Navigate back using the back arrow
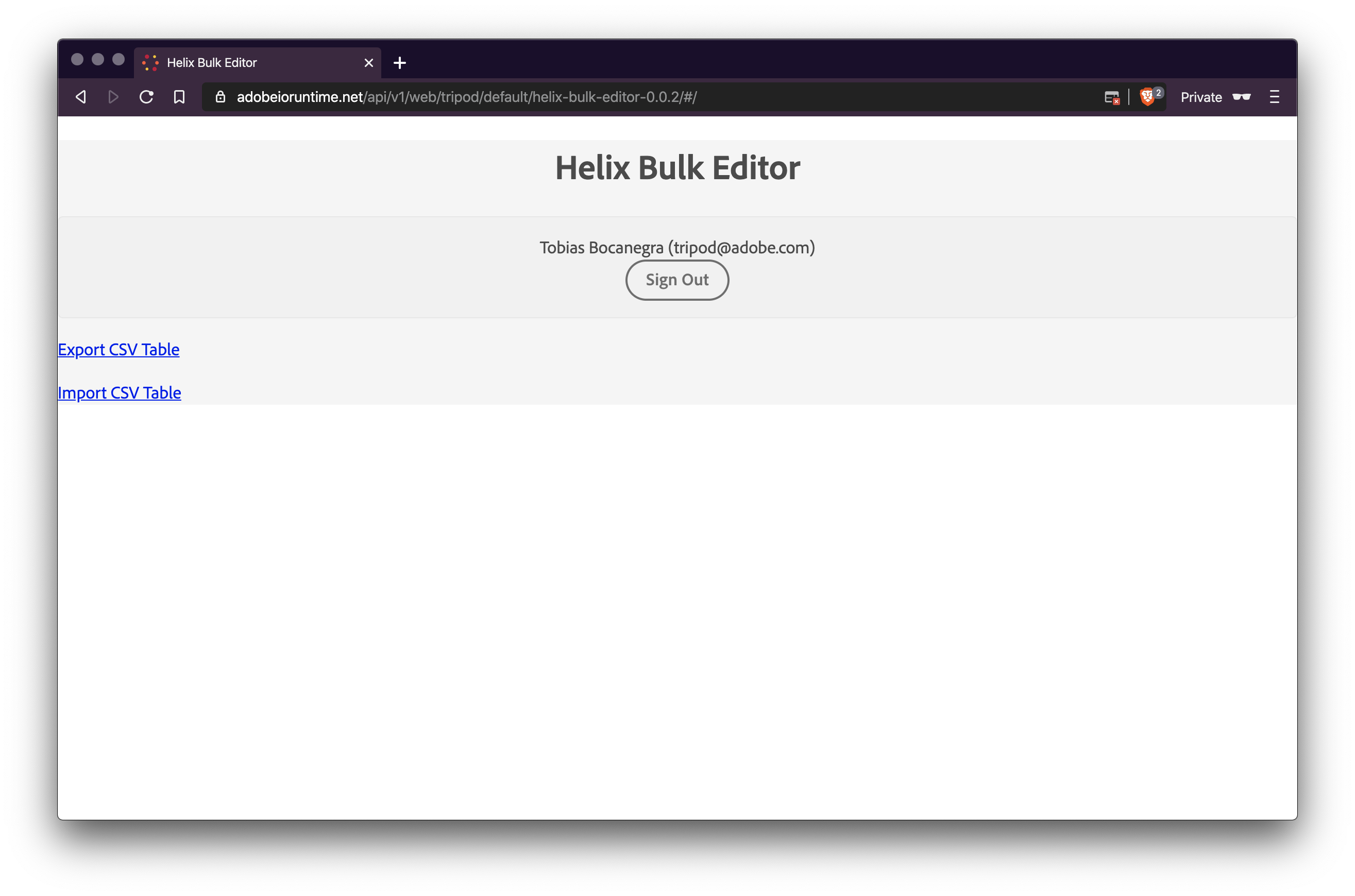The image size is (1355, 896). pos(80,97)
